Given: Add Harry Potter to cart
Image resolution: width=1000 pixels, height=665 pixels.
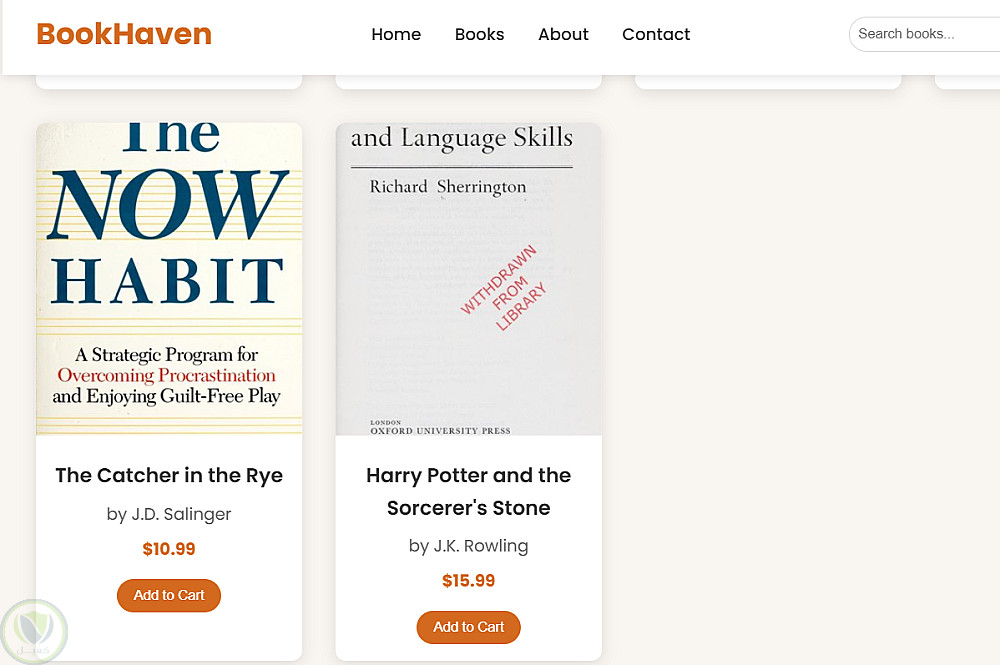Looking at the screenshot, I should pos(468,627).
